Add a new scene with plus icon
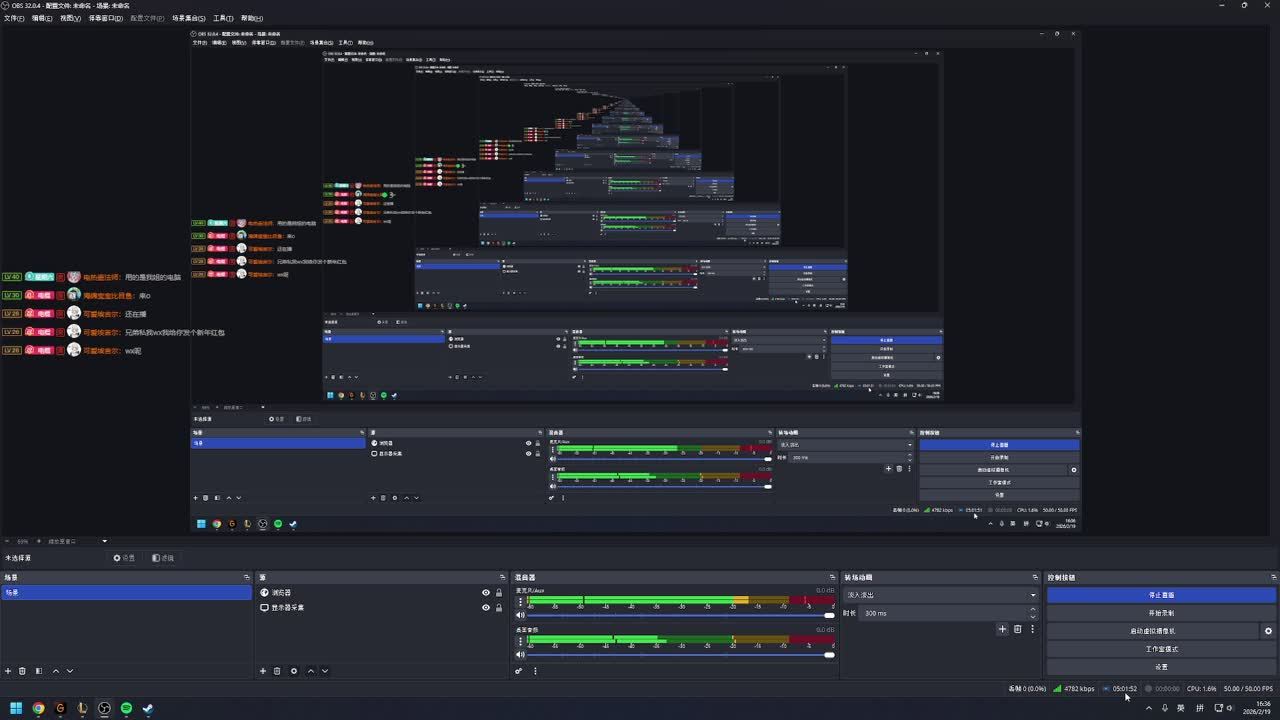 coord(8,671)
